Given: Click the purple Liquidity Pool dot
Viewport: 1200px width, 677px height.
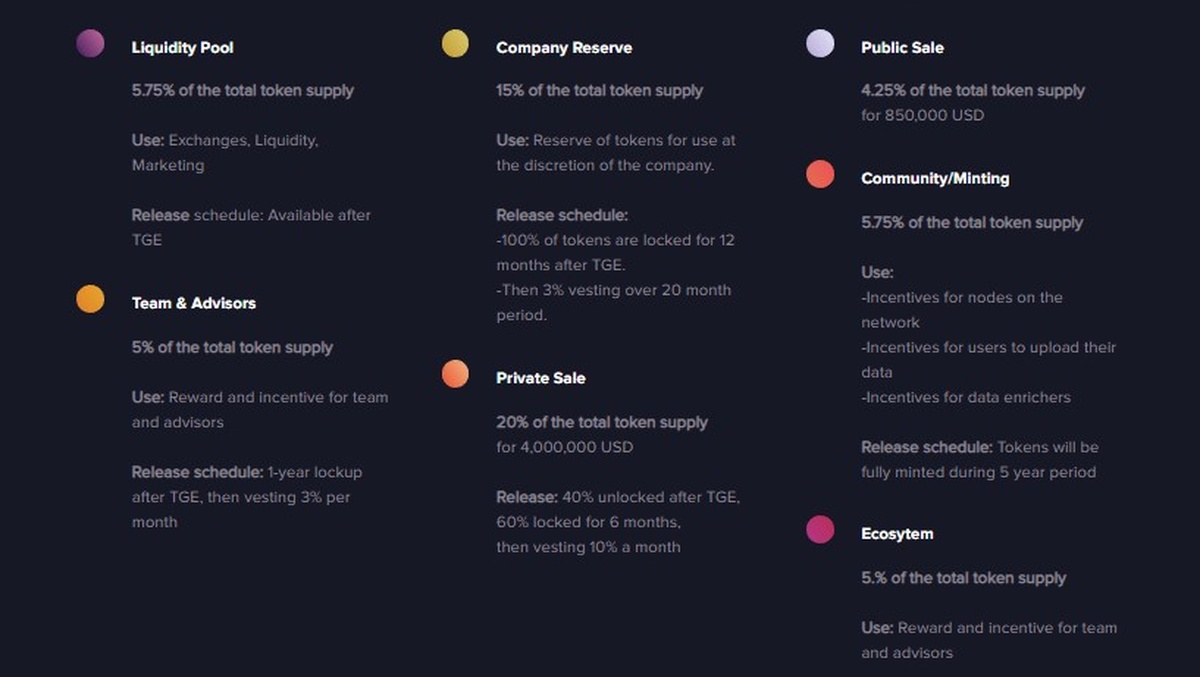Looking at the screenshot, I should (x=90, y=44).
